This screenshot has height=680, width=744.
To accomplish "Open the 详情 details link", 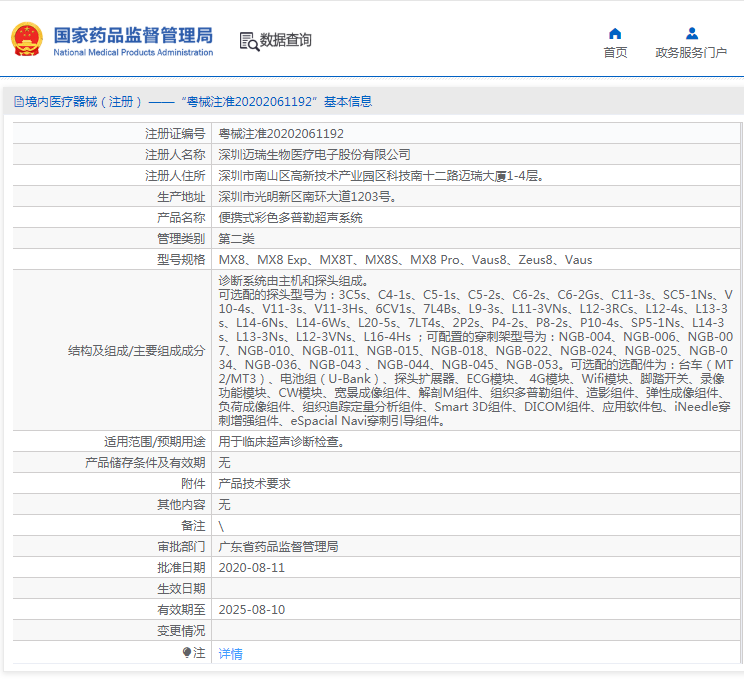I will click(x=230, y=654).
